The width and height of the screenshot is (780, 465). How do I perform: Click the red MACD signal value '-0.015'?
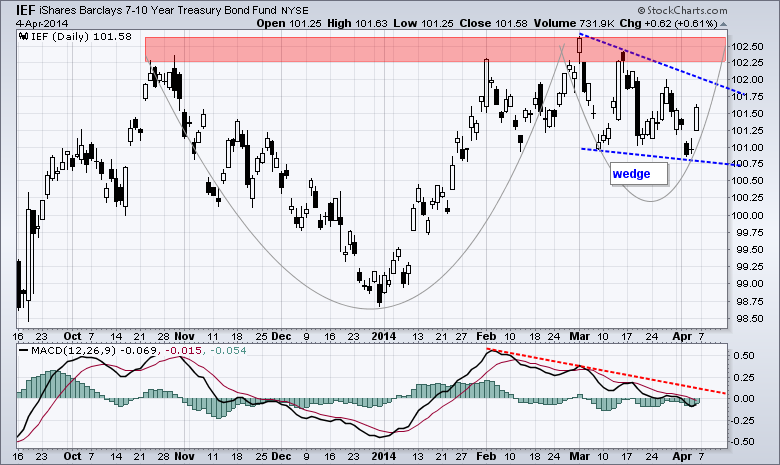point(183,351)
